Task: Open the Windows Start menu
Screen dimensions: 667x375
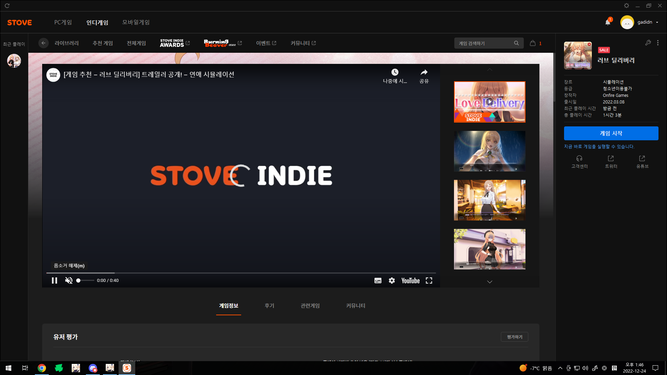Action: click(x=8, y=368)
